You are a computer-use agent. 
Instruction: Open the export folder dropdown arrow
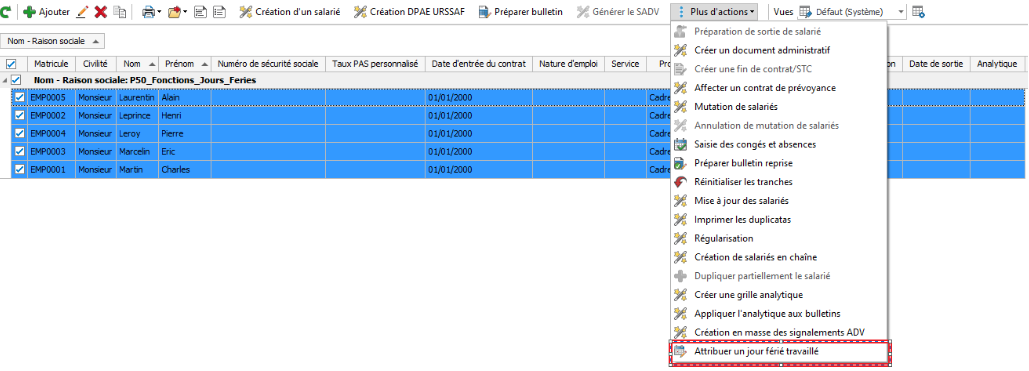[x=185, y=12]
